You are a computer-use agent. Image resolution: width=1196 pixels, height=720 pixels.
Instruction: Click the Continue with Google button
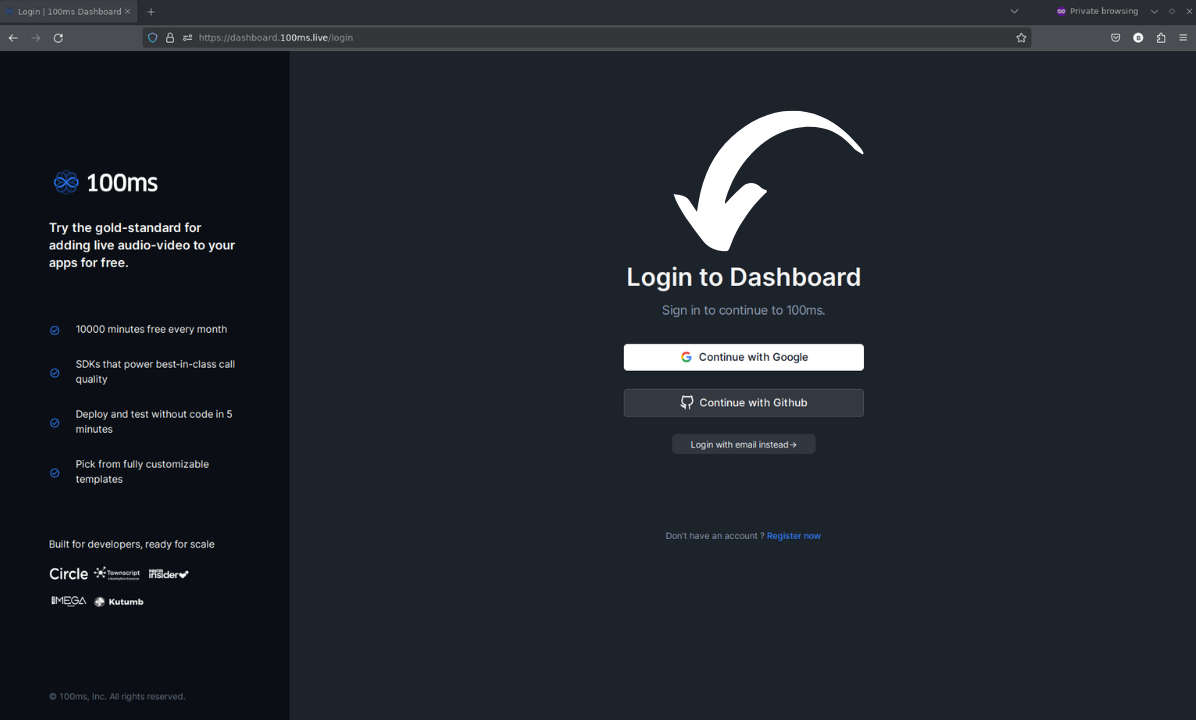[x=744, y=357]
